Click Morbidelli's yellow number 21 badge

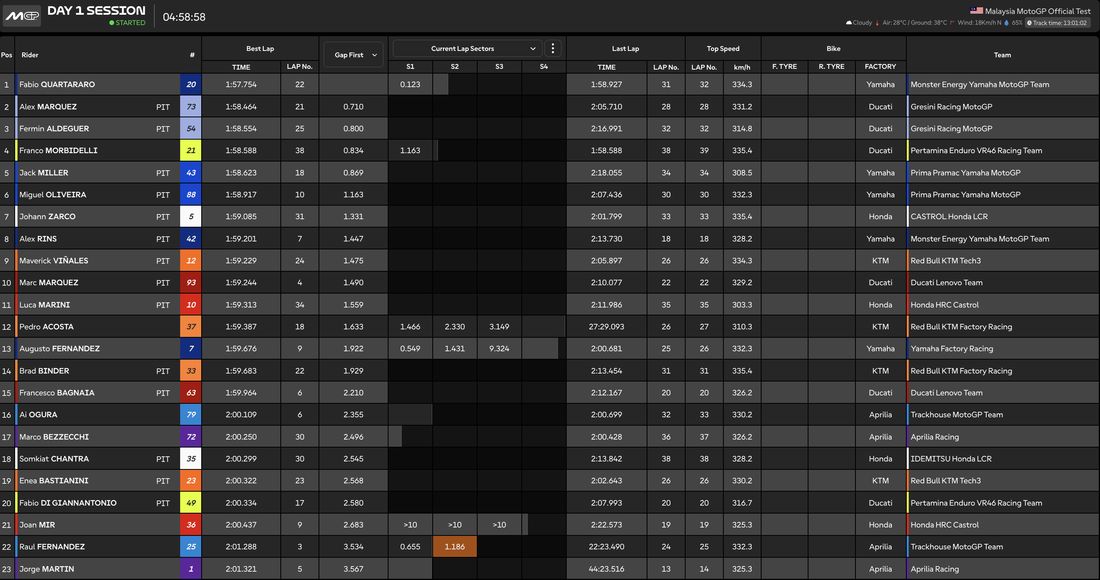tap(191, 150)
